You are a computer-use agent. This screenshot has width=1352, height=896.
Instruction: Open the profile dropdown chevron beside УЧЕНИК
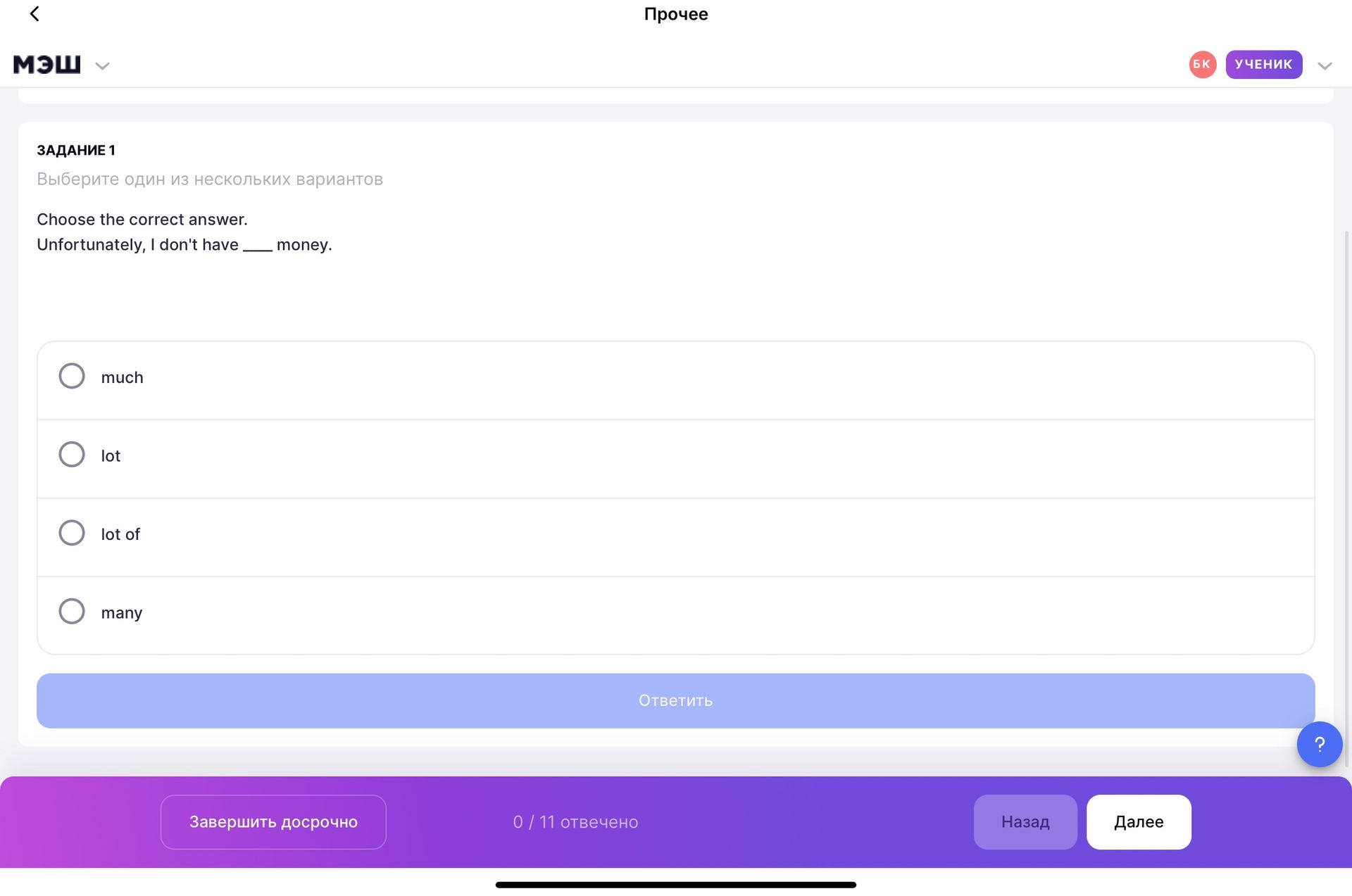(1325, 66)
